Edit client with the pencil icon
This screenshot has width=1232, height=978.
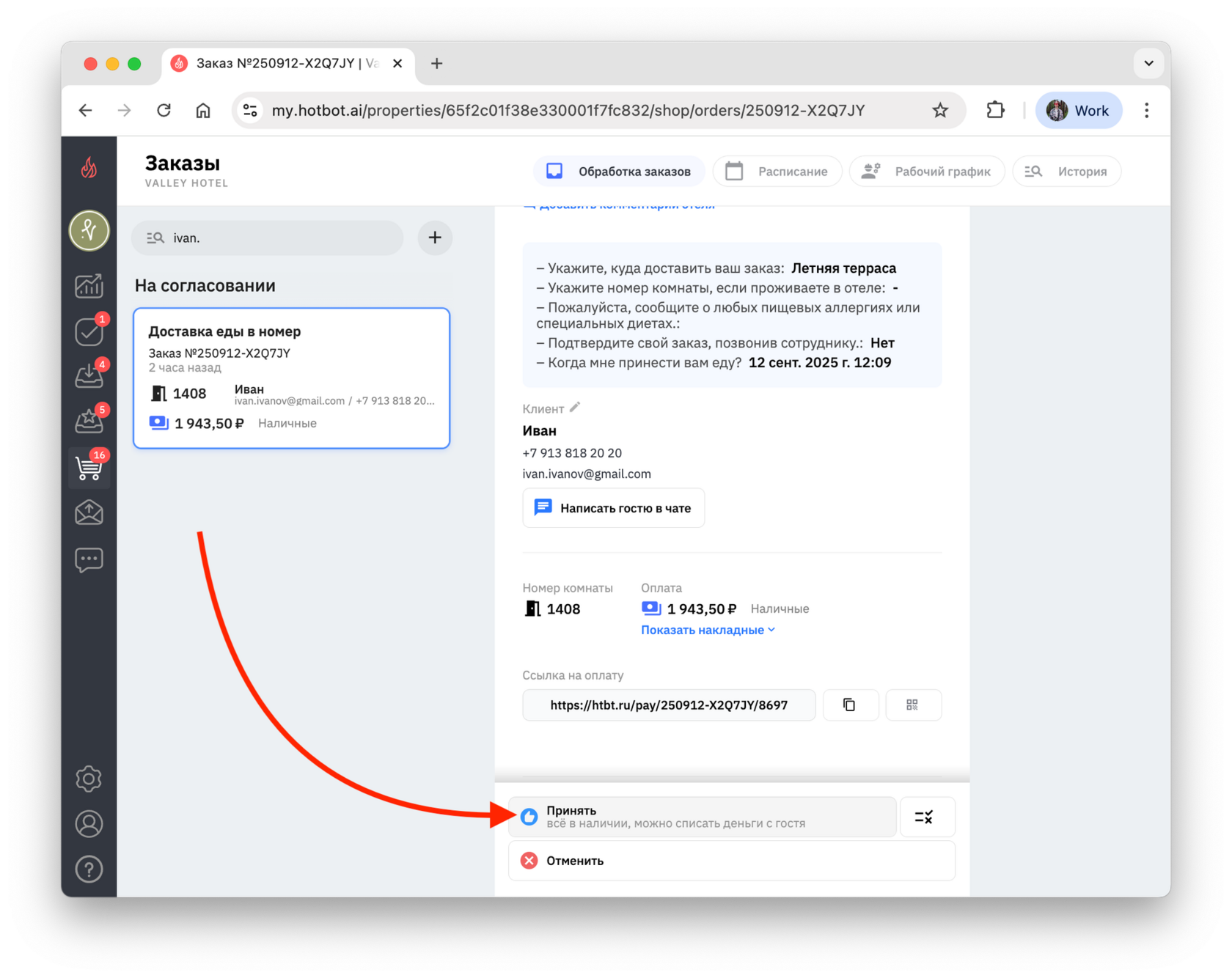575,407
